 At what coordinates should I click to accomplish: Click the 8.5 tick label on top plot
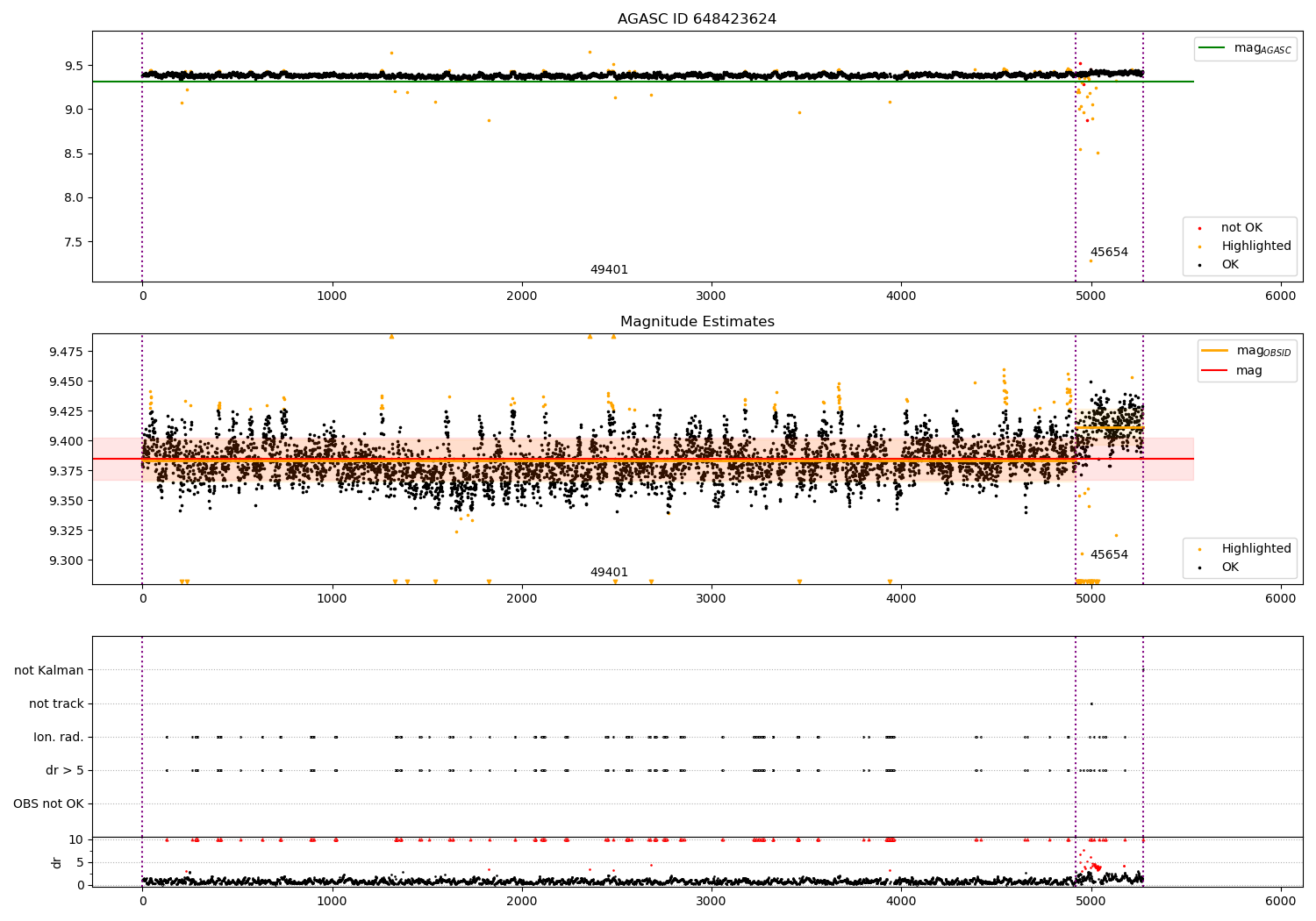pos(74,154)
